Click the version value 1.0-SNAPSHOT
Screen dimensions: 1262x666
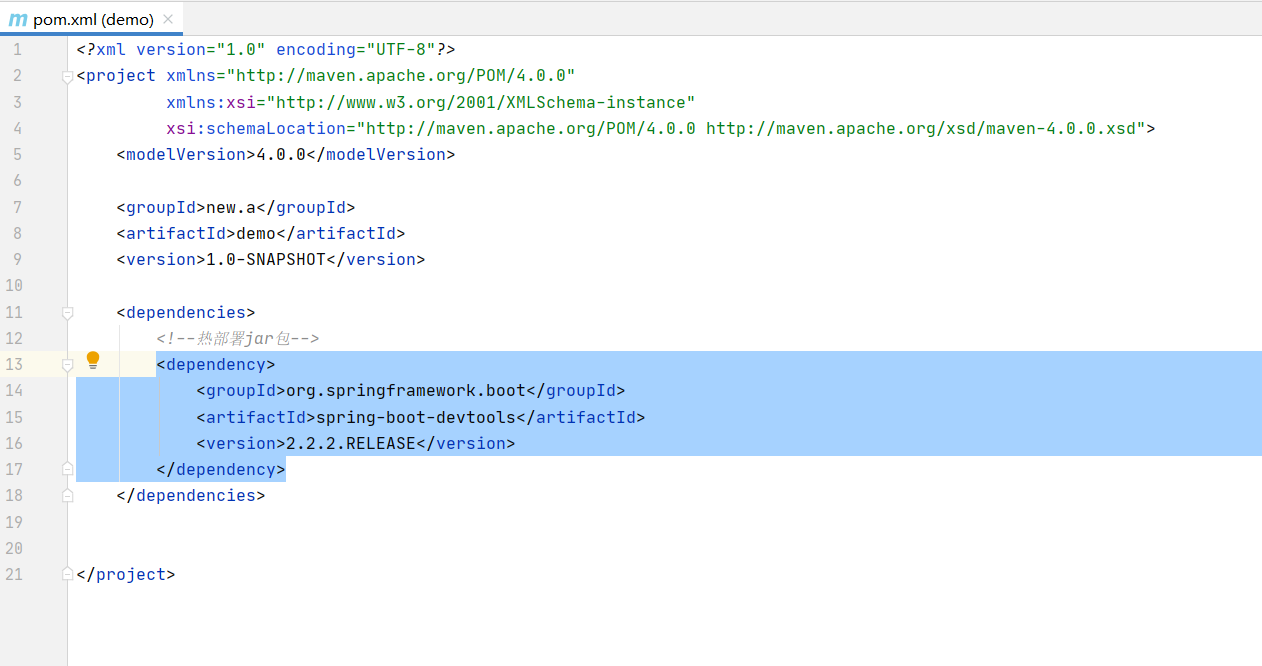266,259
